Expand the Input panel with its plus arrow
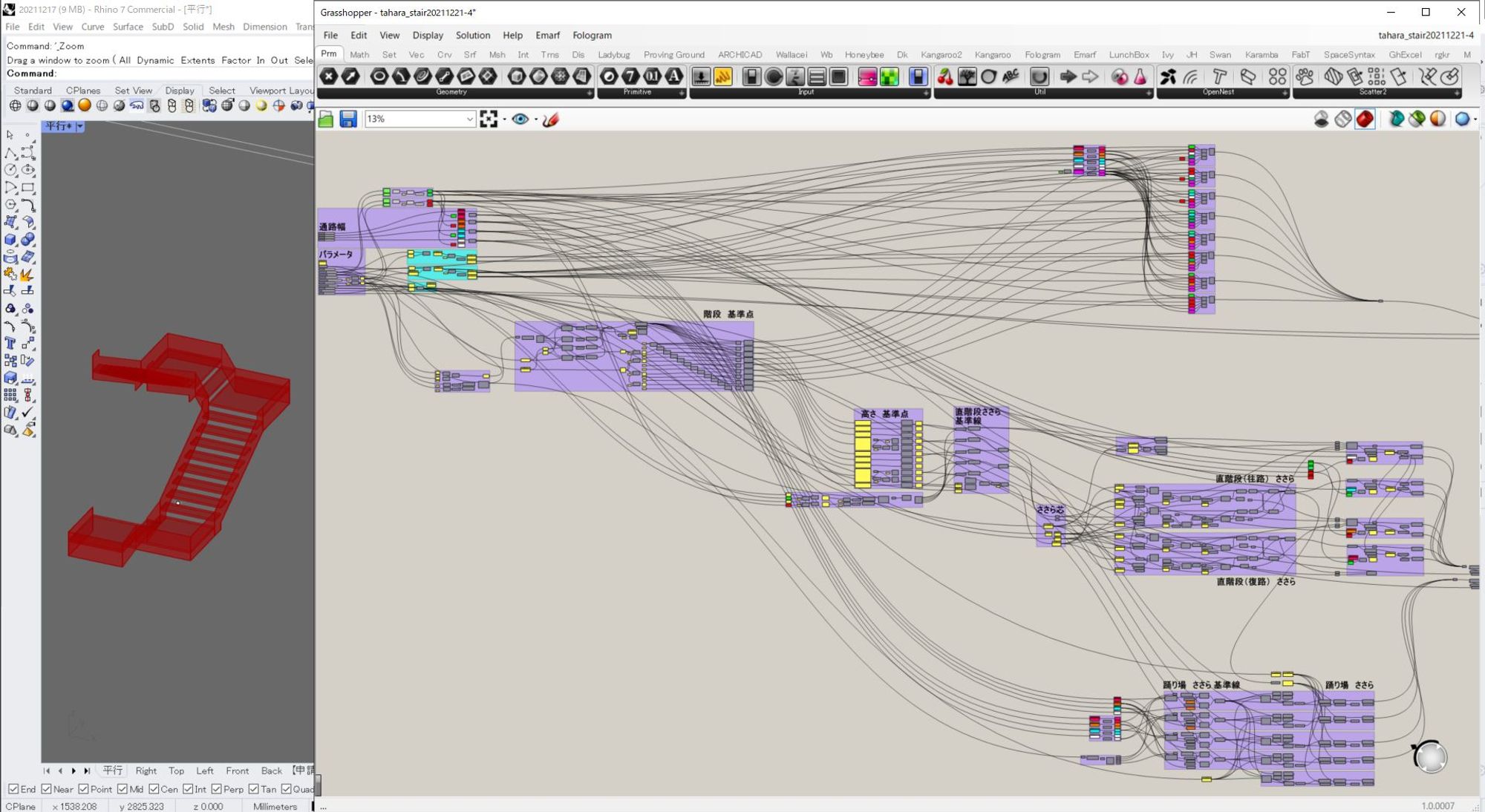Image resolution: width=1485 pixels, height=812 pixels. 925,93
